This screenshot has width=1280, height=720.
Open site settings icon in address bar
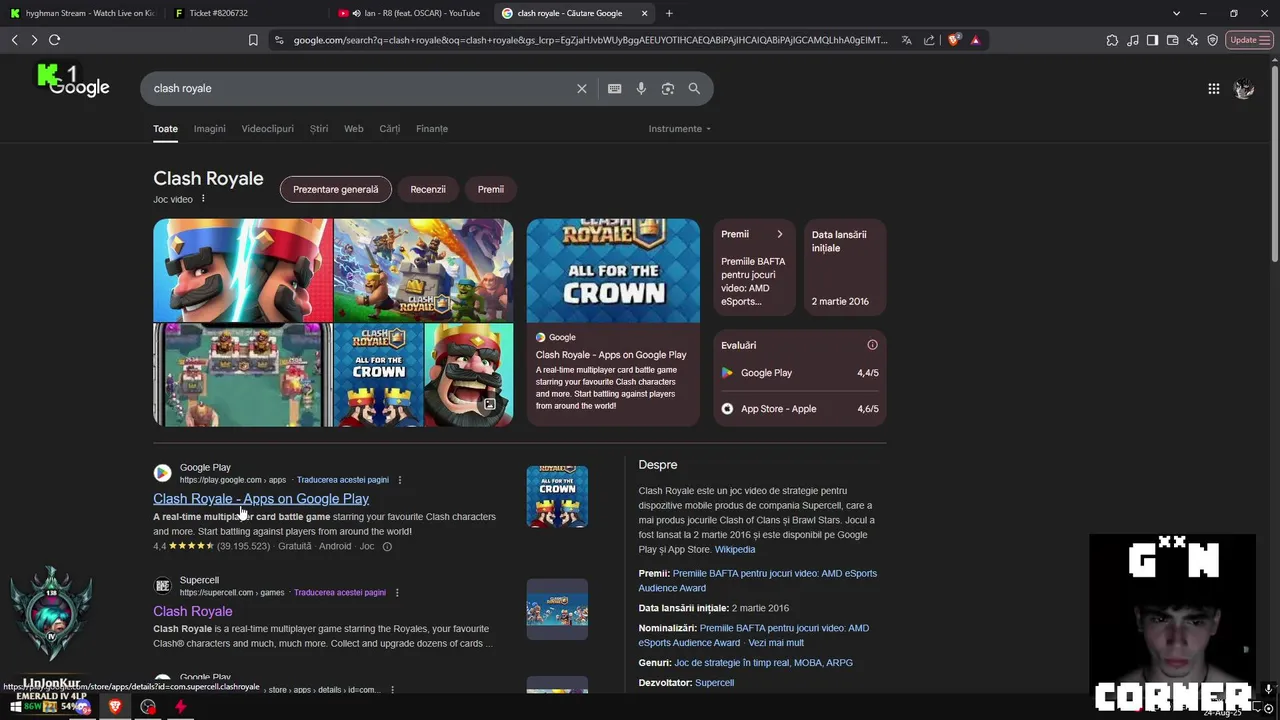pos(279,40)
